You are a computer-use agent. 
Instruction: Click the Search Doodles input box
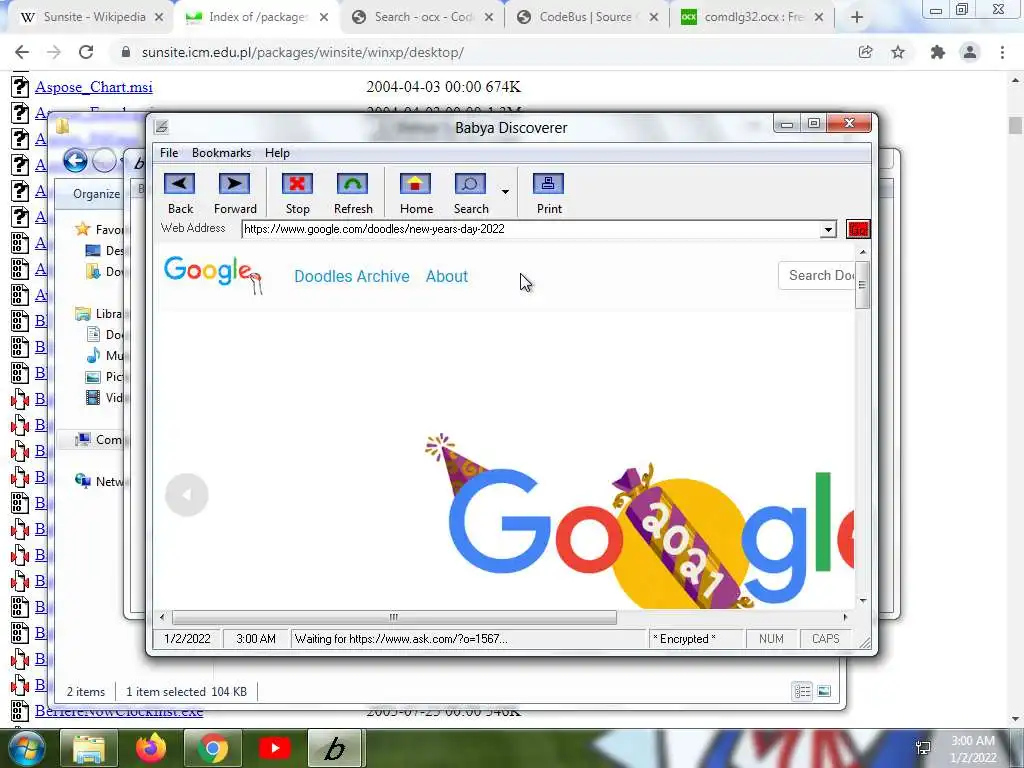816,276
